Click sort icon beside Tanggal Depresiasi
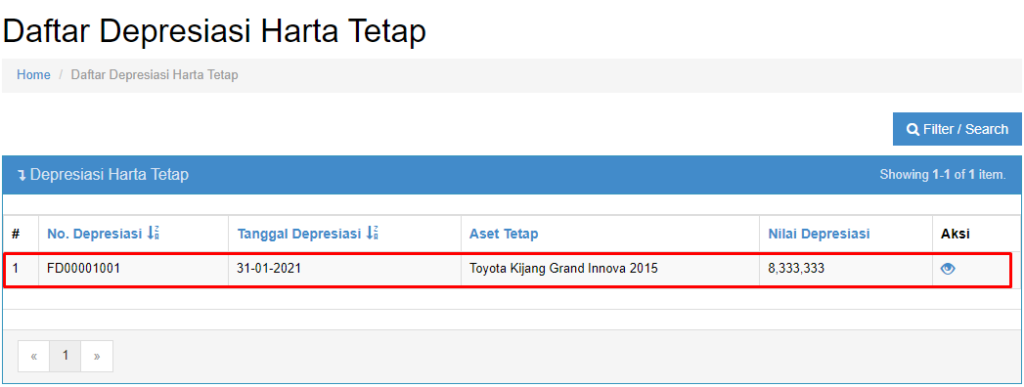 (x=372, y=233)
